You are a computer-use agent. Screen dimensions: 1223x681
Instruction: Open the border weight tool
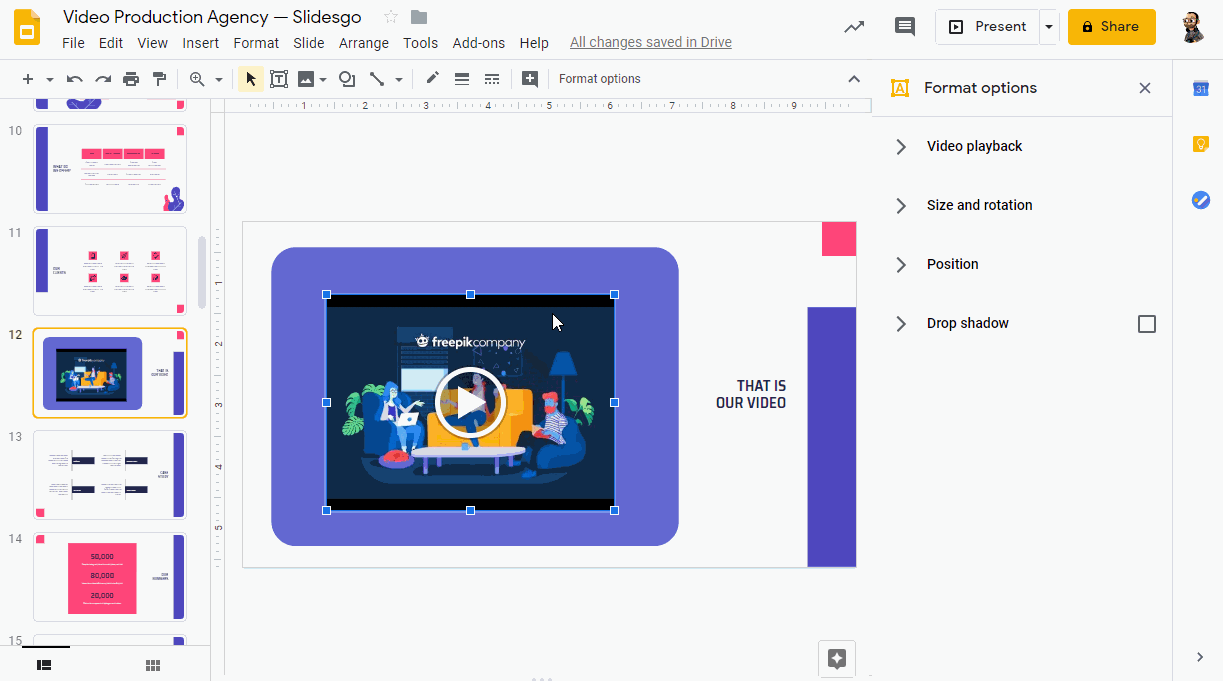point(462,79)
